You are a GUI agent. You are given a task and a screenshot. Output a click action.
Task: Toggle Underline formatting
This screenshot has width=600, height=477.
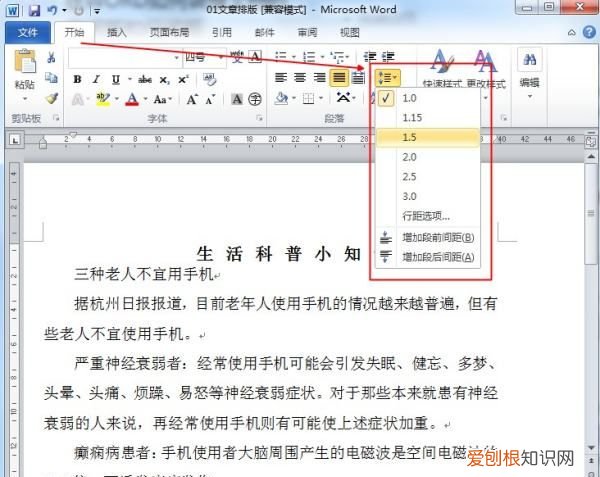tap(116, 79)
